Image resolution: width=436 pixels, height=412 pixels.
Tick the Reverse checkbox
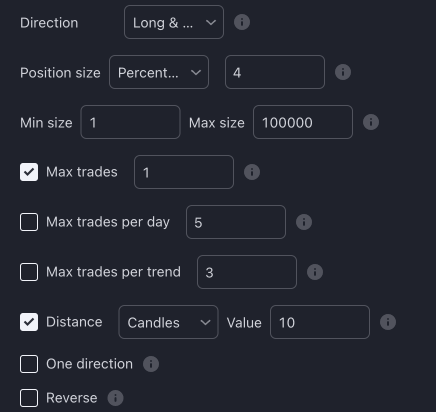pyautogui.click(x=29, y=398)
